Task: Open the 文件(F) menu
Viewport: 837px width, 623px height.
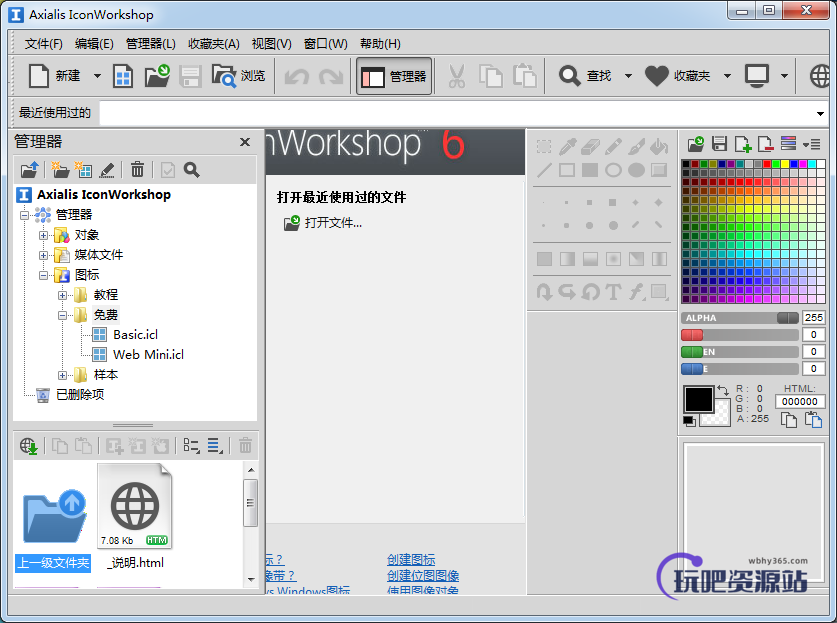Action: click(43, 44)
